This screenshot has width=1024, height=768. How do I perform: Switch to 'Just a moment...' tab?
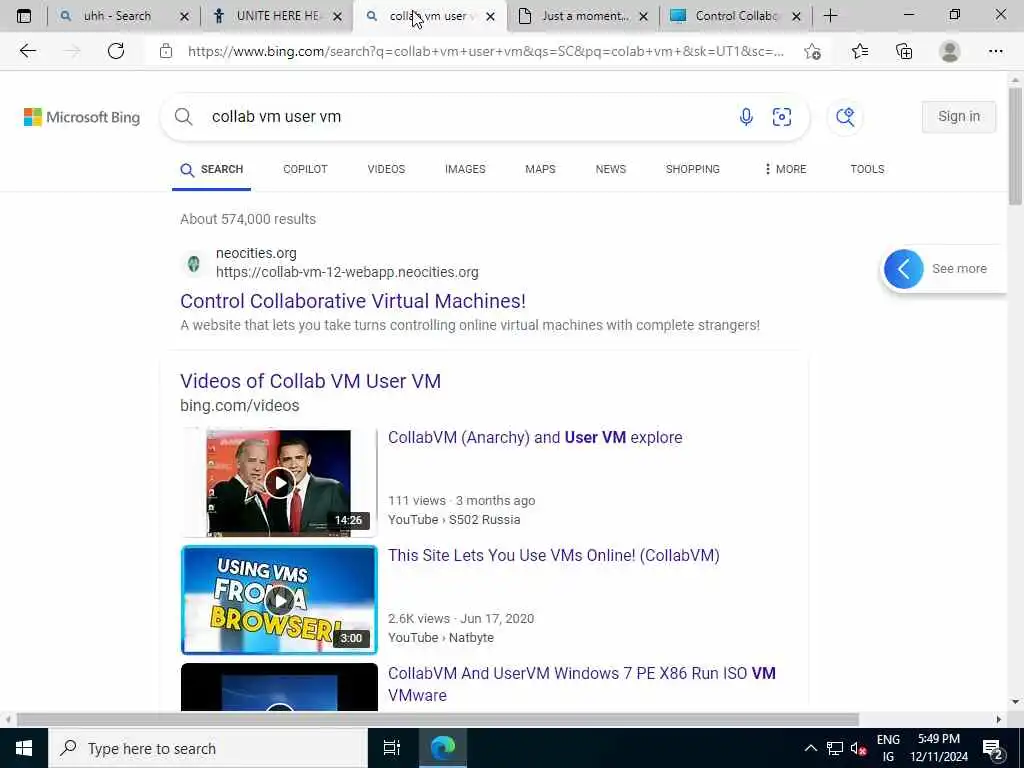click(x=584, y=16)
